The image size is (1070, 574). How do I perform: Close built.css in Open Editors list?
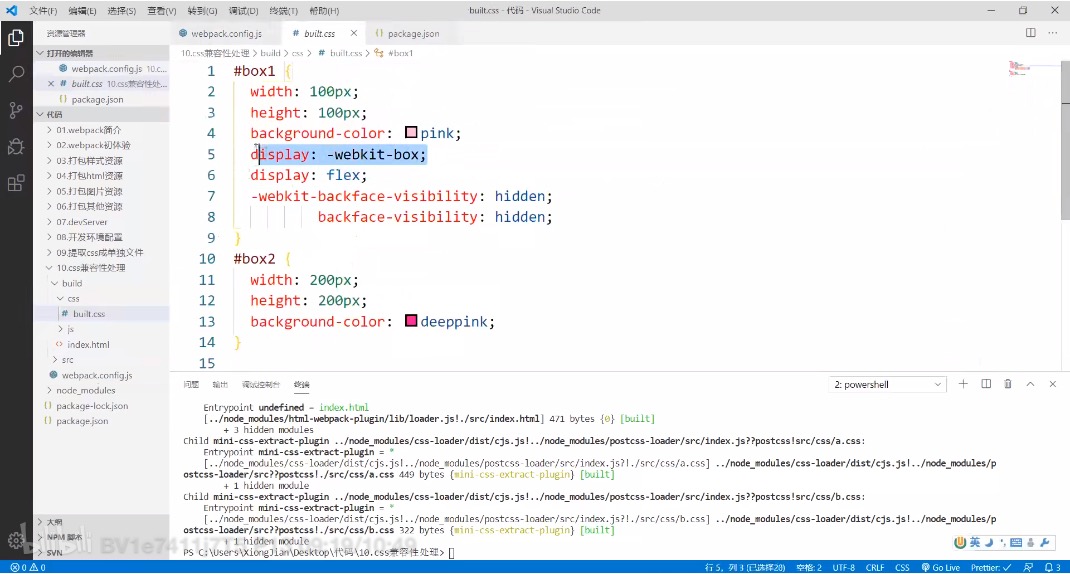coord(51,84)
